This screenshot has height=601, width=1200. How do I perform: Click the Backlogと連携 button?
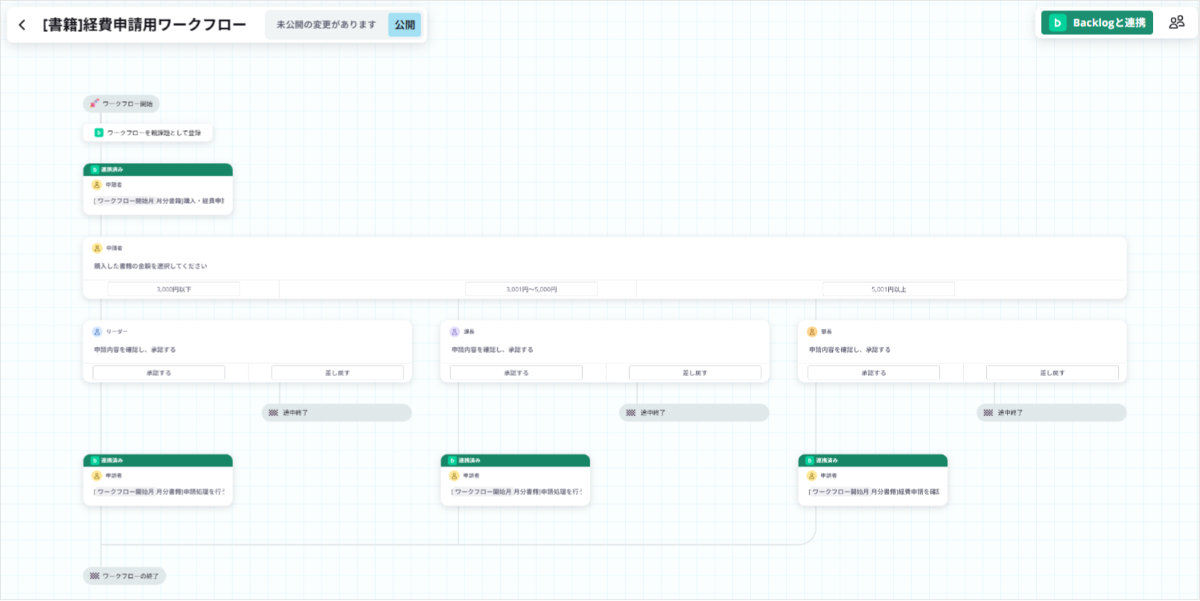[1097, 22]
